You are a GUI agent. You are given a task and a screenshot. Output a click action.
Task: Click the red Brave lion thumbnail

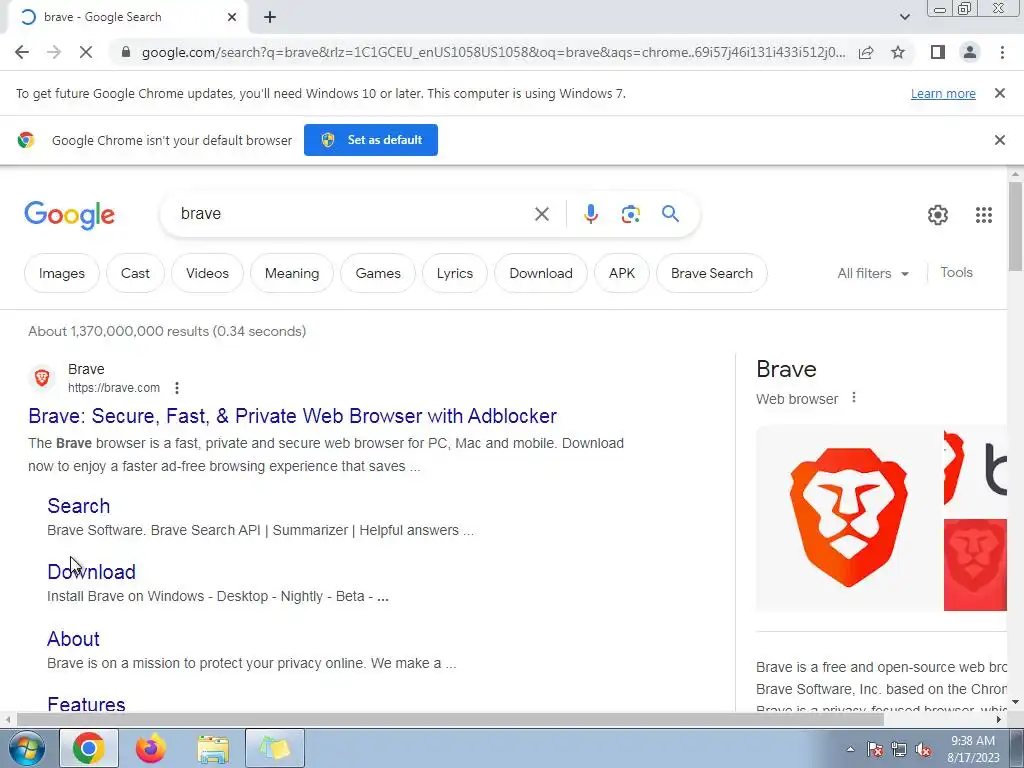pyautogui.click(x=975, y=565)
